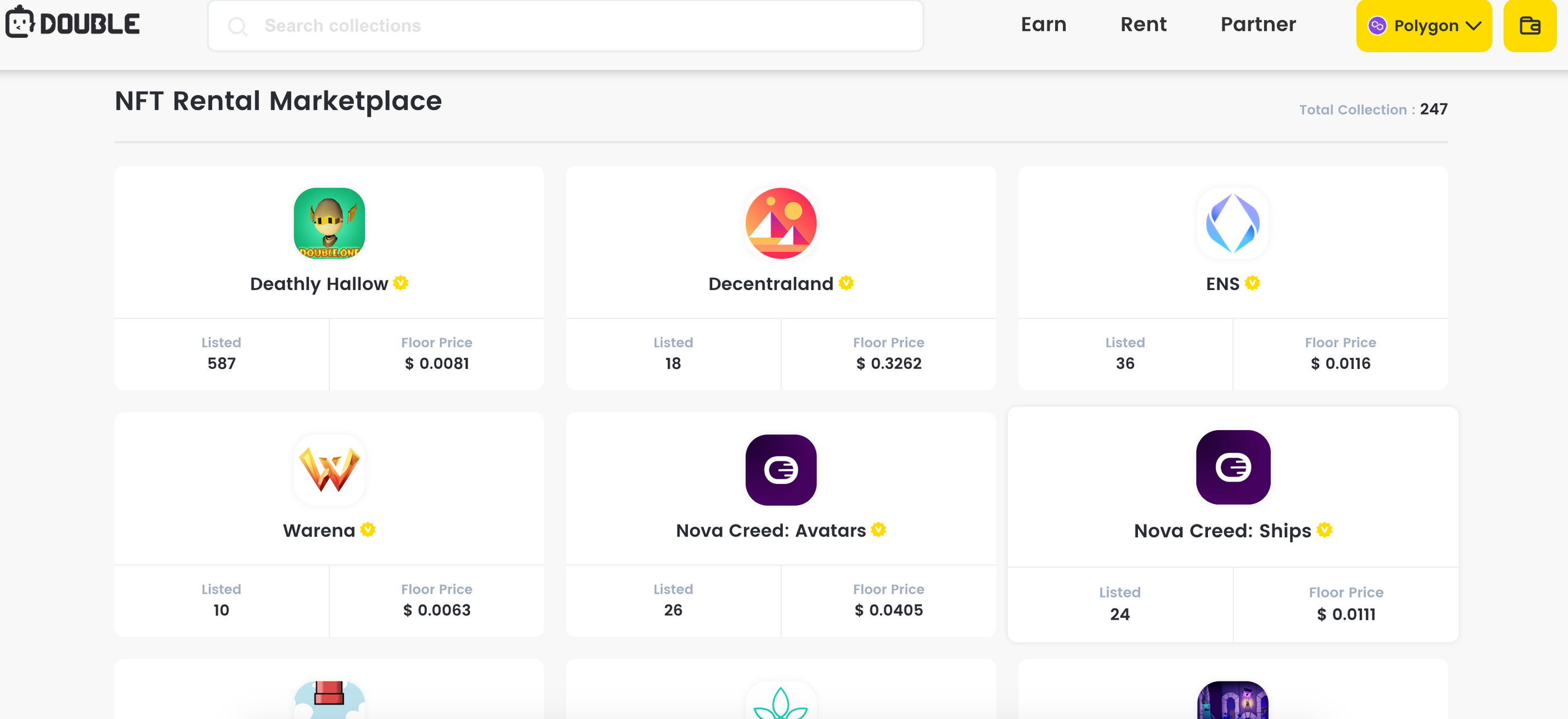Click the verified badge next to ENS
Screen dimensions: 1568x719
1252,282
